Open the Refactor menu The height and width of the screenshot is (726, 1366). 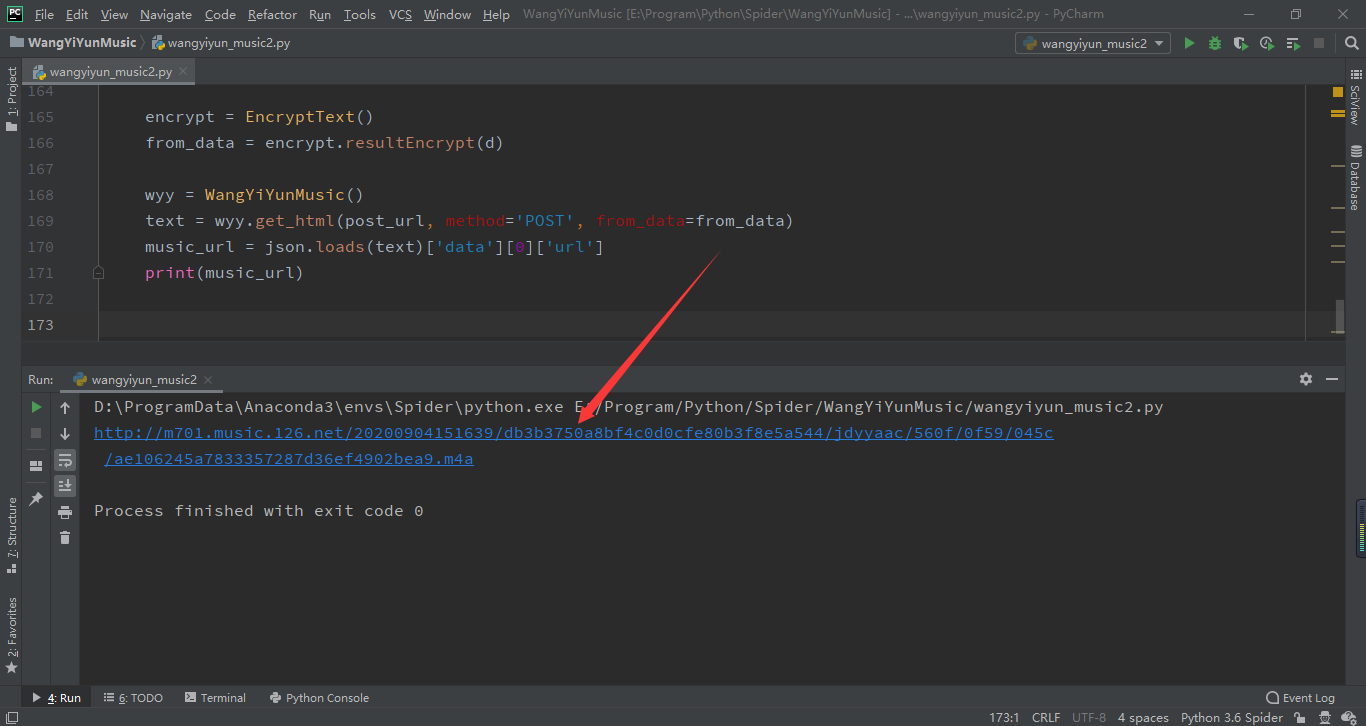point(272,14)
